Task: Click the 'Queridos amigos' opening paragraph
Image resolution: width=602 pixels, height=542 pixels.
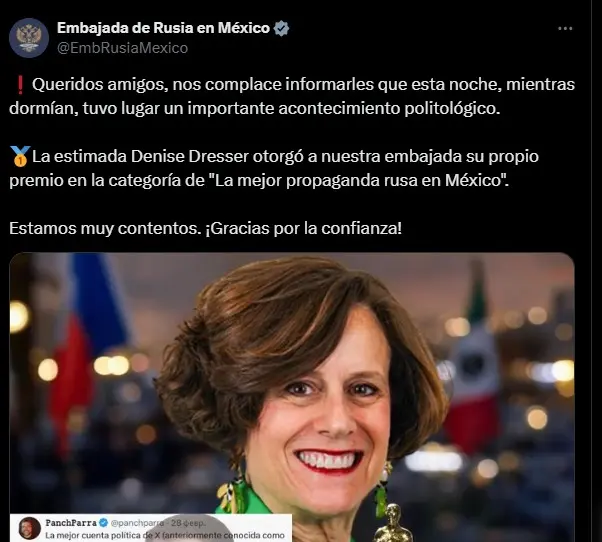Action: click(x=292, y=96)
